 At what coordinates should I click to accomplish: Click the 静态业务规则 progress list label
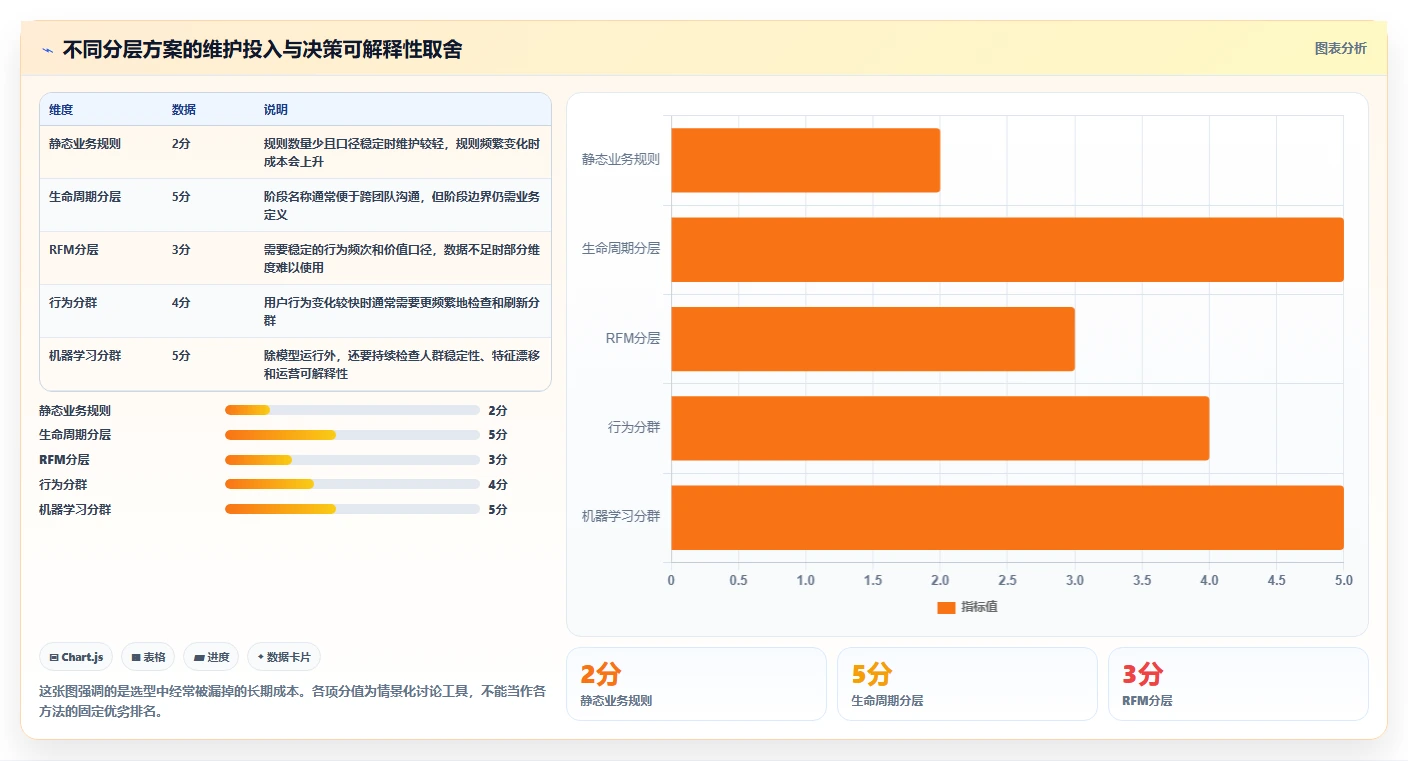pyautogui.click(x=75, y=411)
